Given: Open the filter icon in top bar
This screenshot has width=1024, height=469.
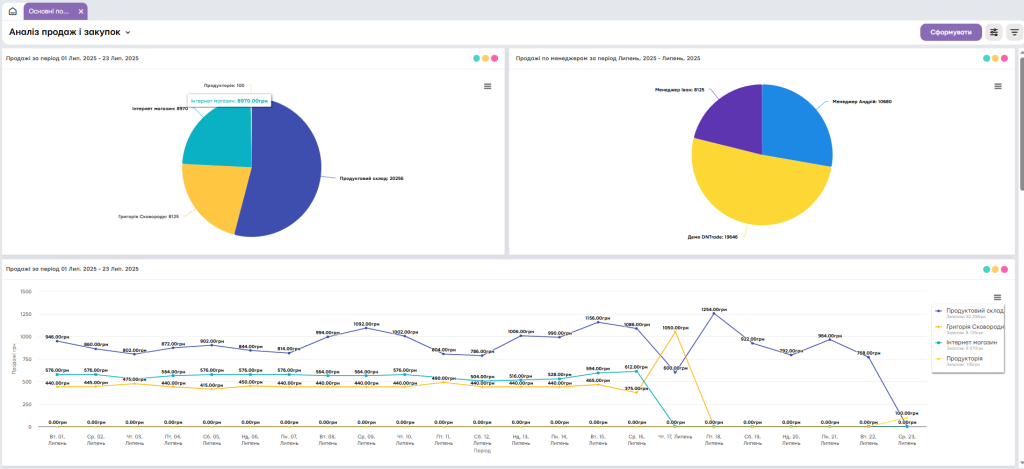Looking at the screenshot, I should click(x=1013, y=32).
